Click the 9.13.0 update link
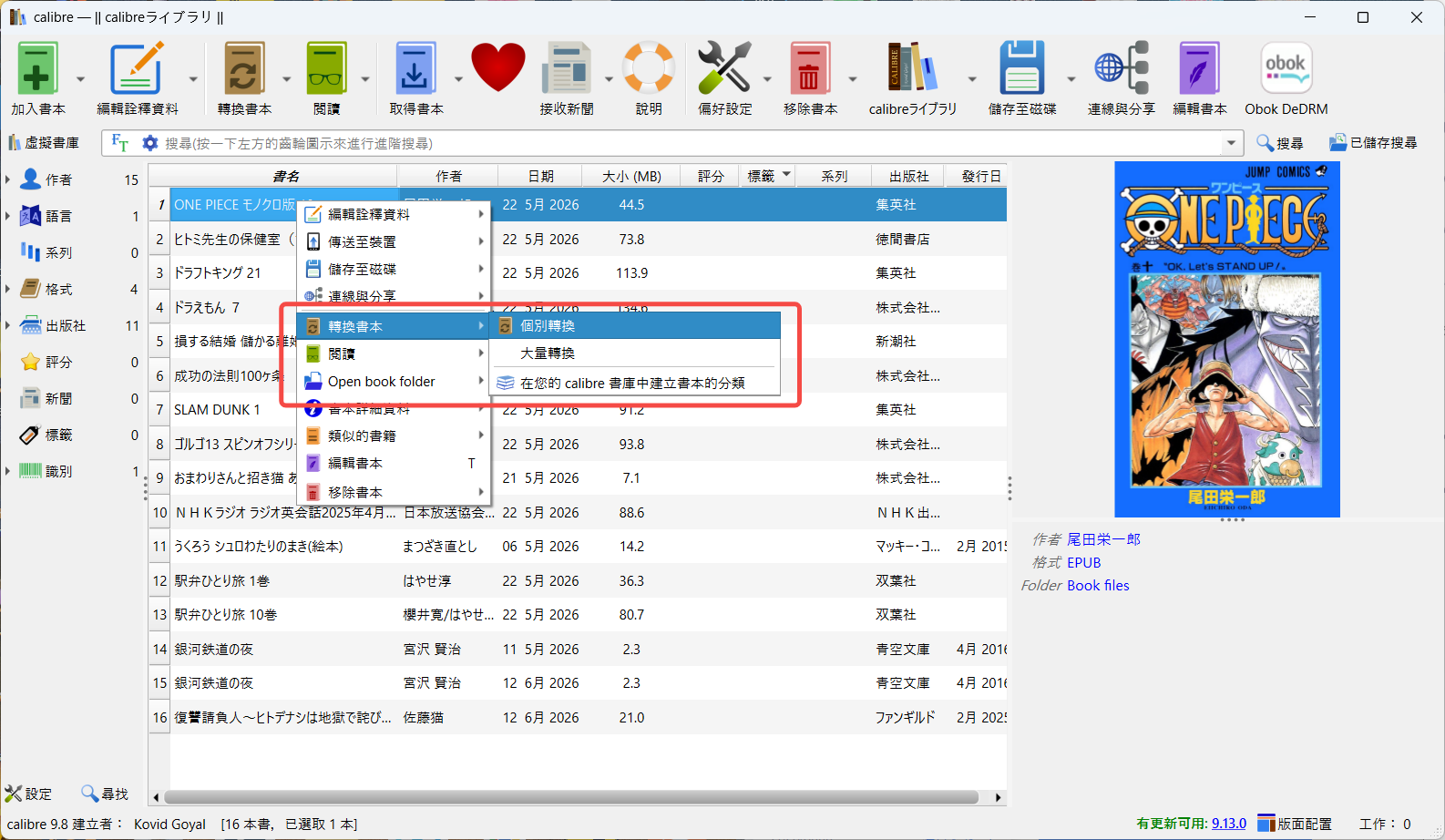Viewport: 1445px width, 840px height. click(x=1229, y=824)
